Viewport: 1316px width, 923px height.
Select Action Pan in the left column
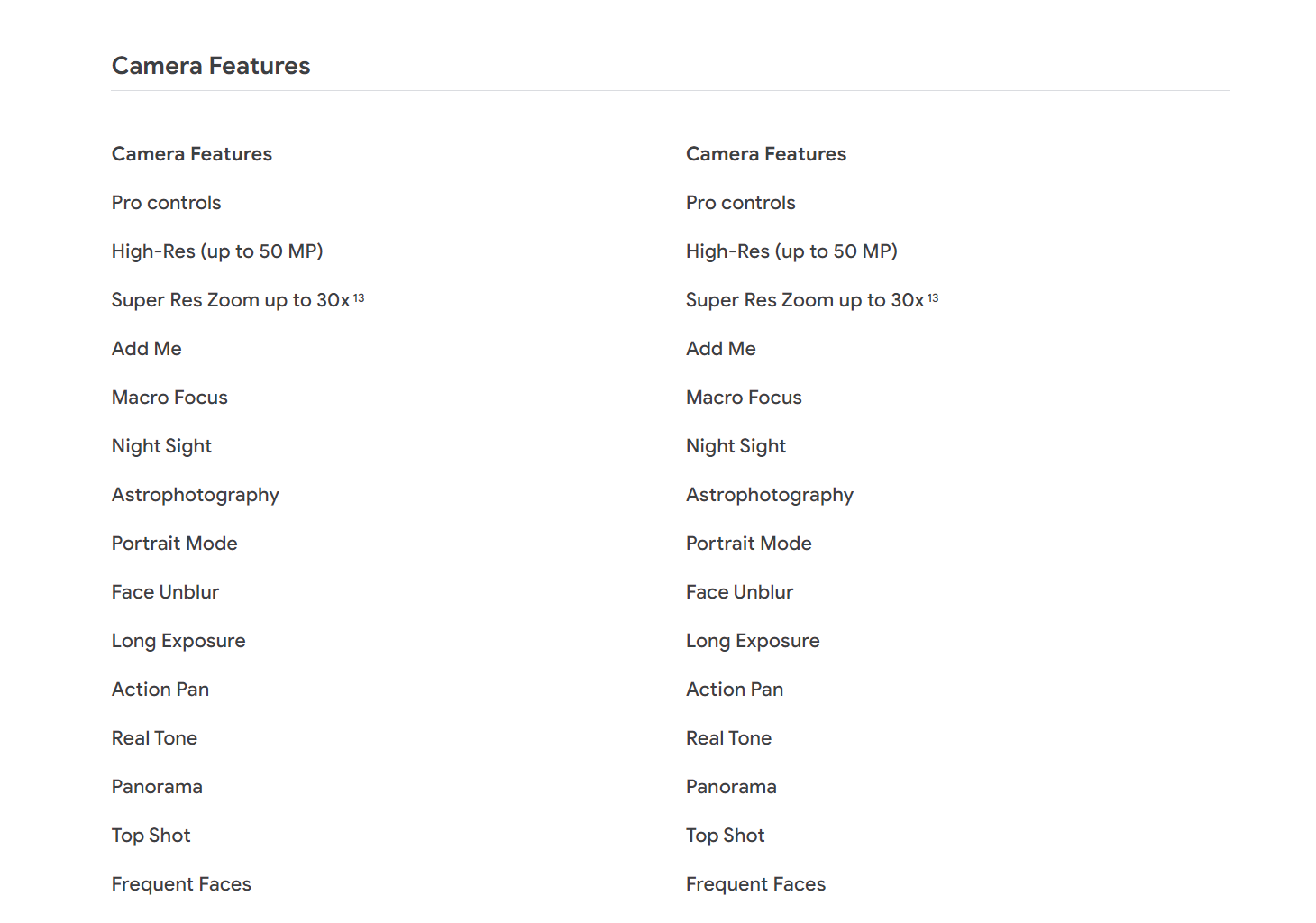160,690
